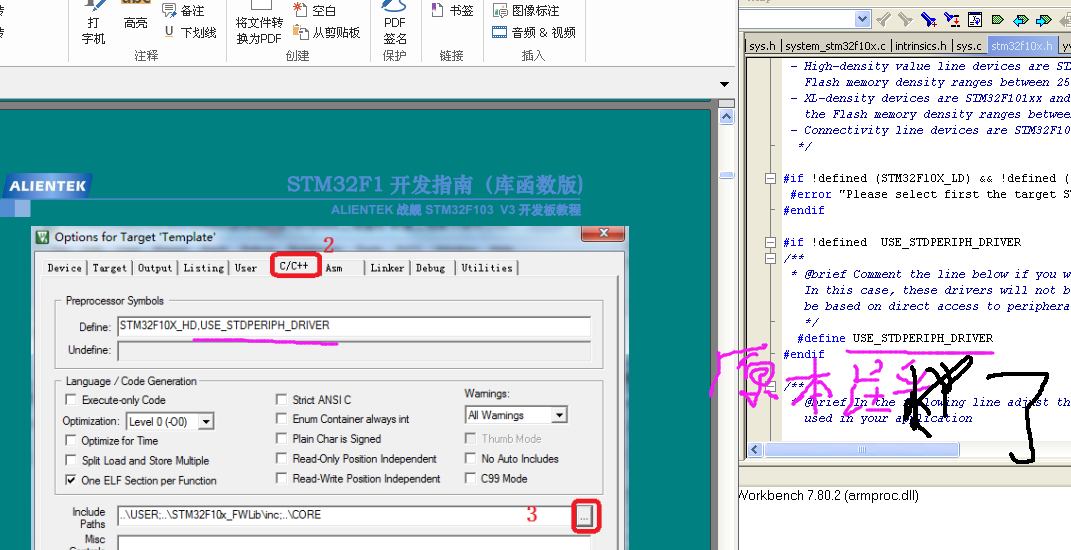Create a Blank (空白) PDF page

pos(315,10)
